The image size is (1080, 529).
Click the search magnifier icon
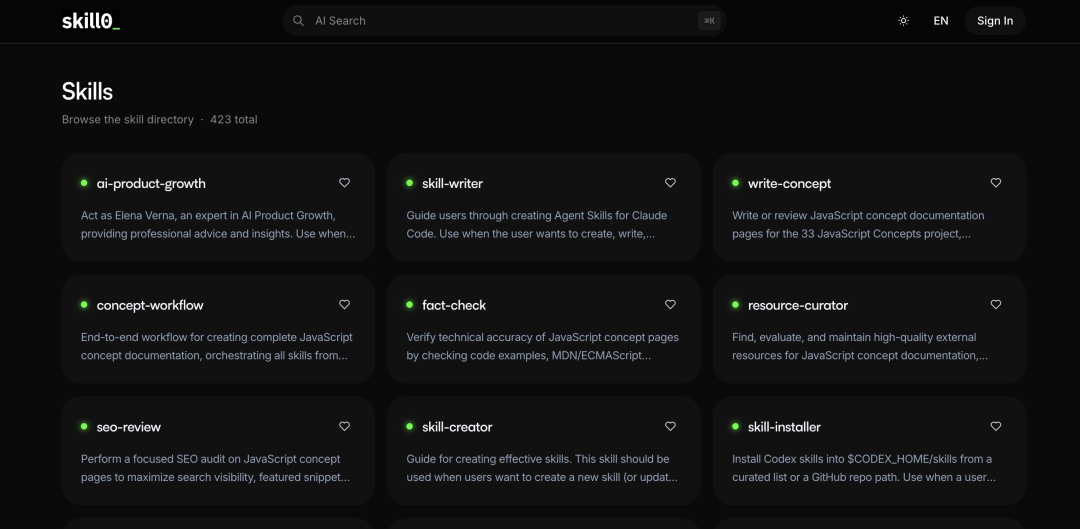tap(298, 21)
